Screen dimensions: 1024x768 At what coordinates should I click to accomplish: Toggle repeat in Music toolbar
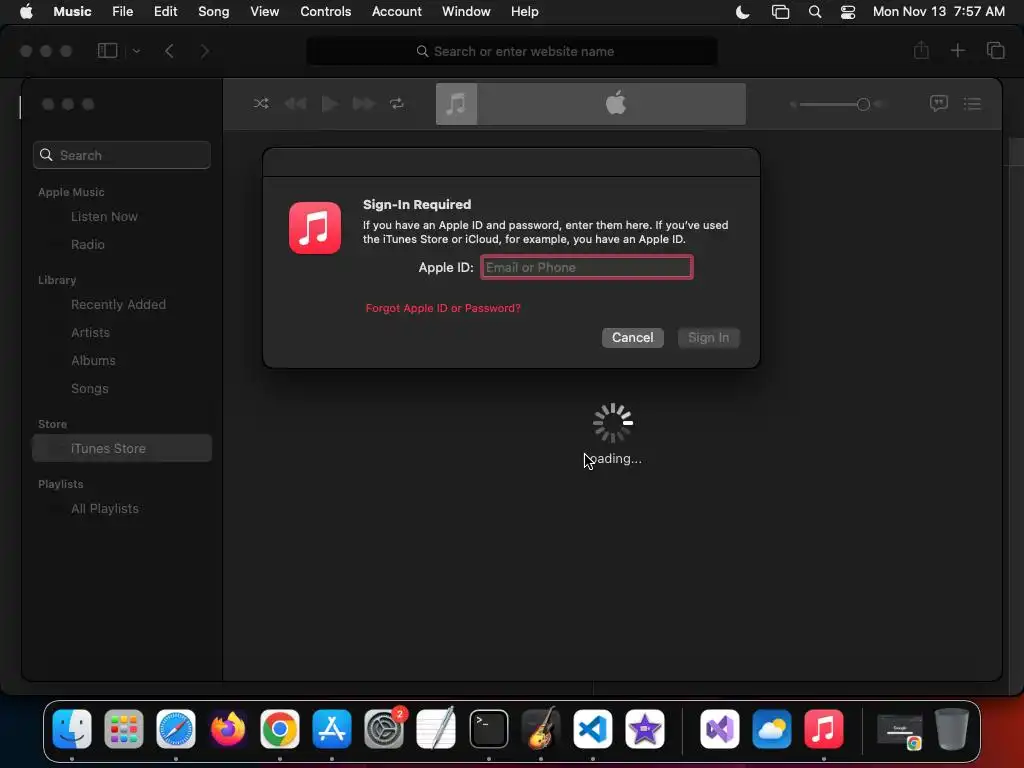[396, 103]
